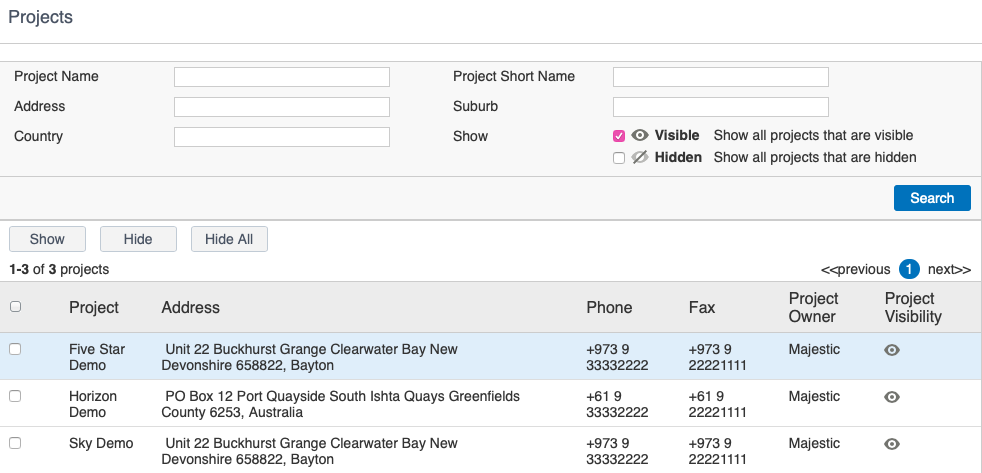Click the eye icon for Horizon Demo
The height and width of the screenshot is (473, 982).
click(x=892, y=397)
